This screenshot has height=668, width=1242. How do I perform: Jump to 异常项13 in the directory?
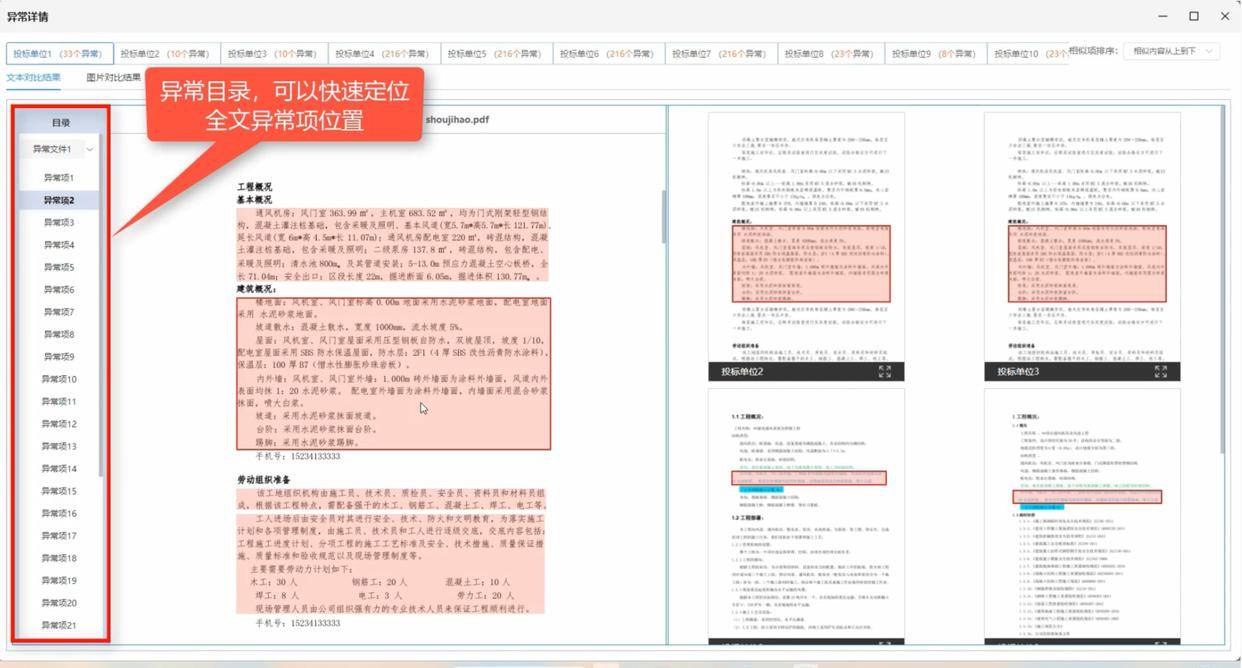[x=59, y=446]
